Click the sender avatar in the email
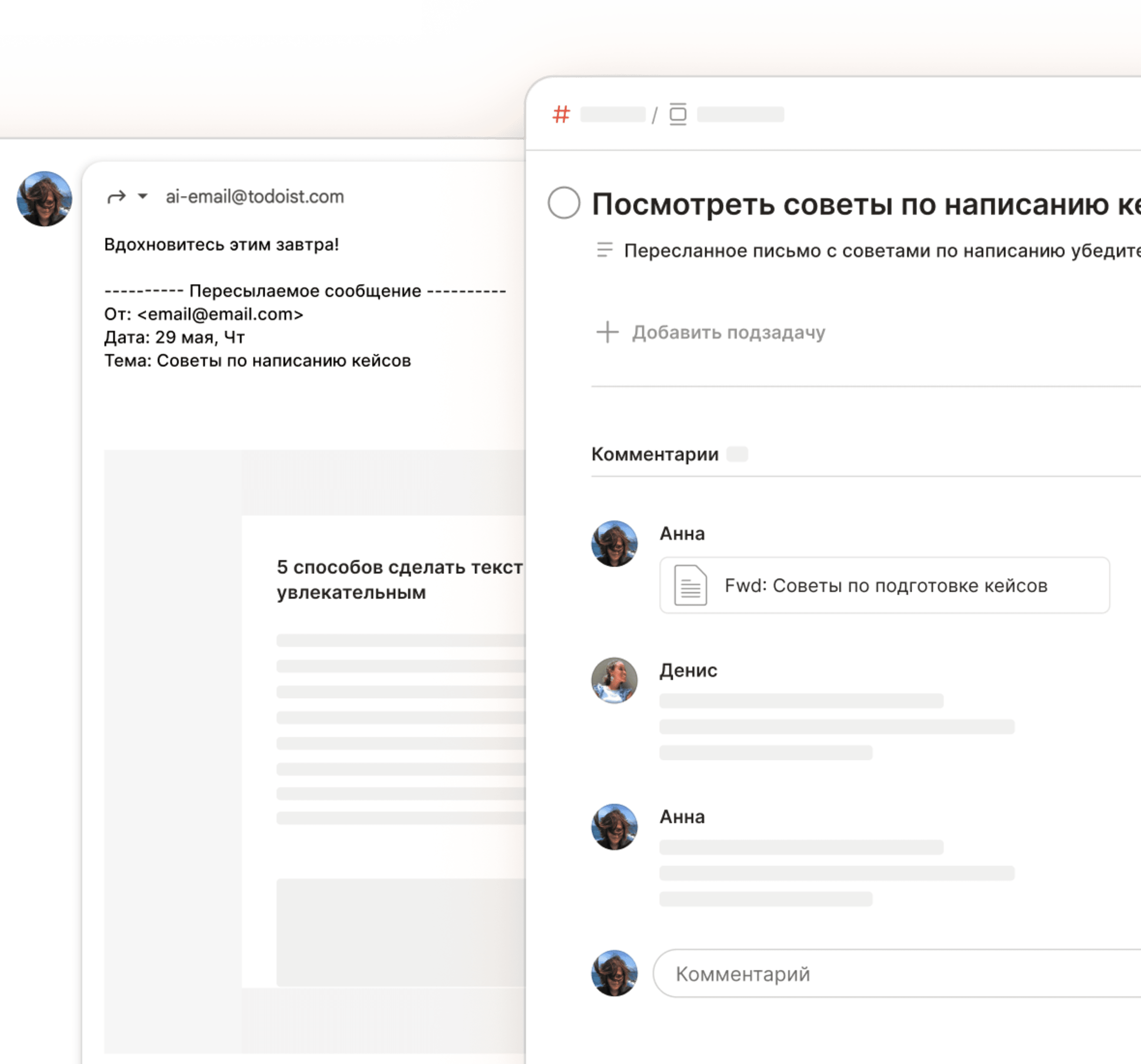The height and width of the screenshot is (1064, 1141). tap(44, 199)
